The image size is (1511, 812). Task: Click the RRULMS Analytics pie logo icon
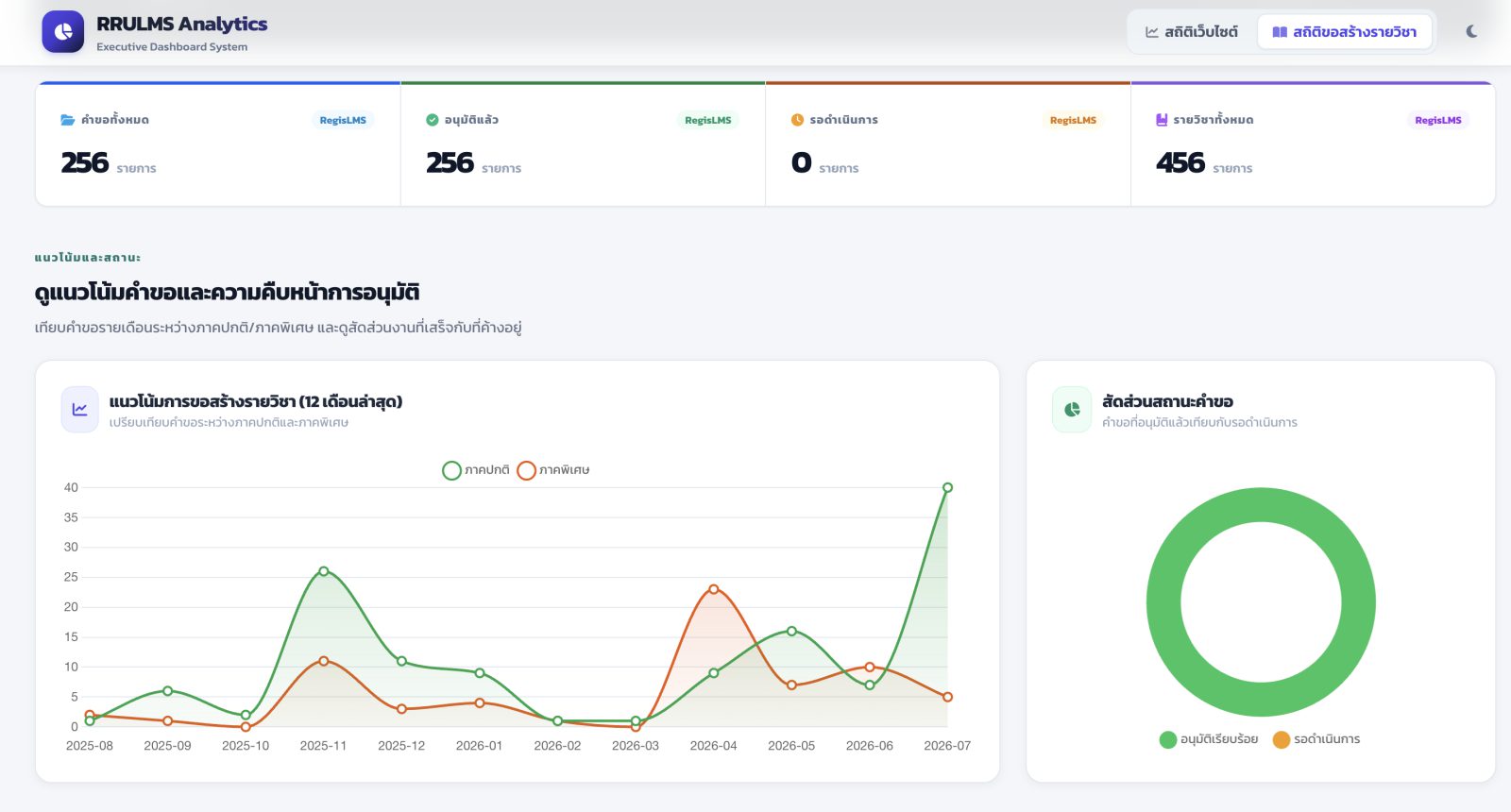(63, 32)
